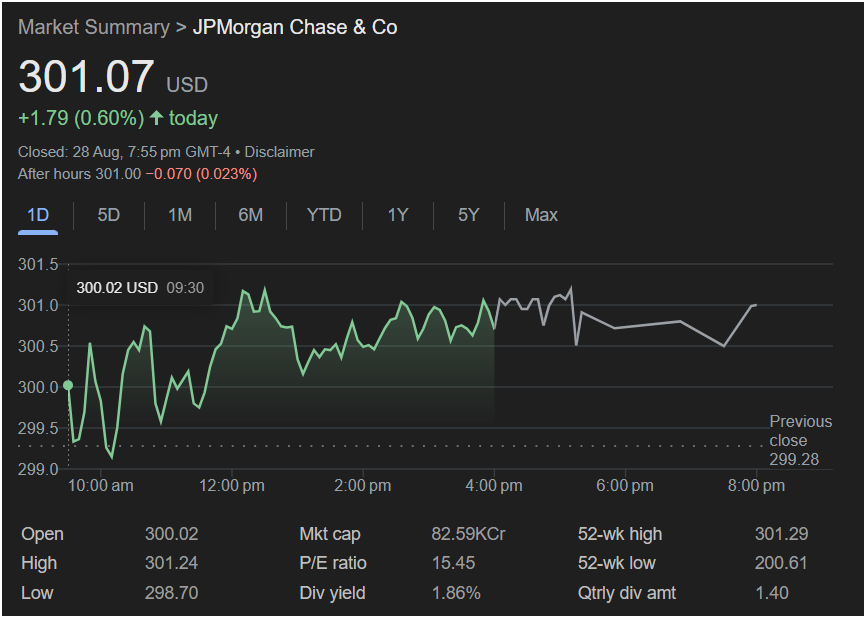Switch to the 5D tab
This screenshot has height=618, width=866.
pos(109,215)
